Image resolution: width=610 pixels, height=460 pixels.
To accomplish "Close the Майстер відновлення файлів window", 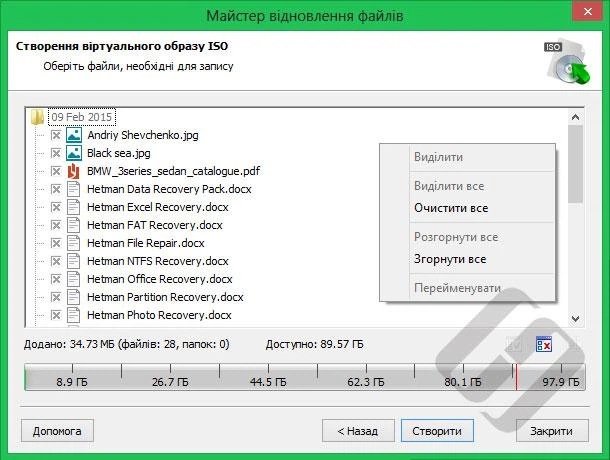I will click(587, 12).
